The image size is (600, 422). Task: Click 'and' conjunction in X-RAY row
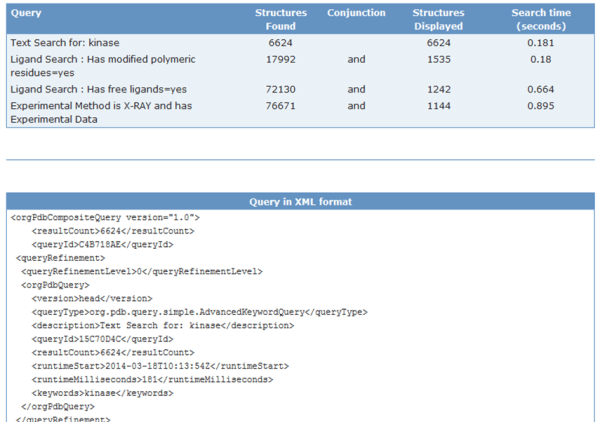356,106
